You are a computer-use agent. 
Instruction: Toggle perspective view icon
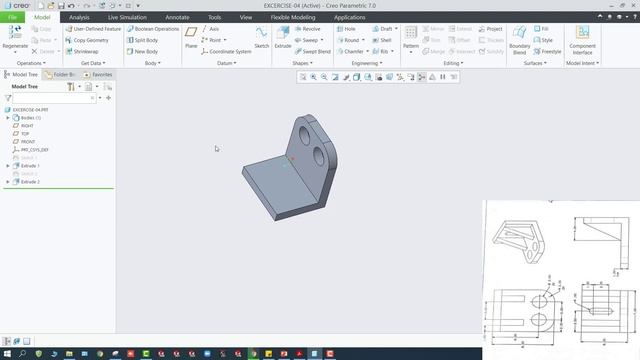[x=389, y=77]
